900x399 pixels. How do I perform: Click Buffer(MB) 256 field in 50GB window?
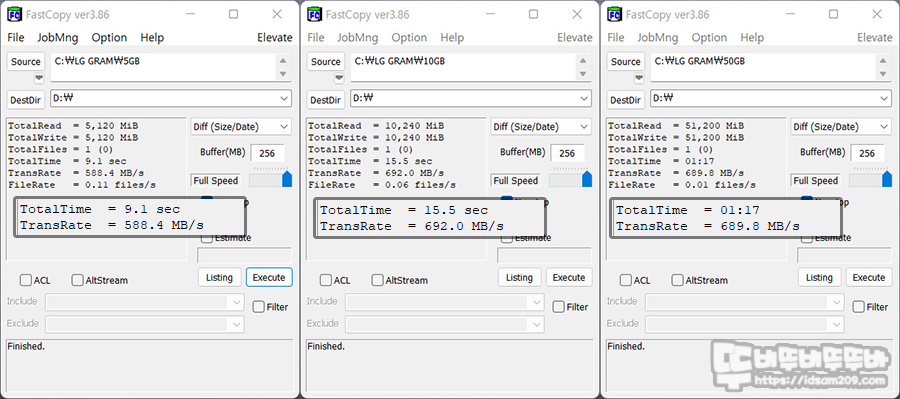[x=868, y=153]
